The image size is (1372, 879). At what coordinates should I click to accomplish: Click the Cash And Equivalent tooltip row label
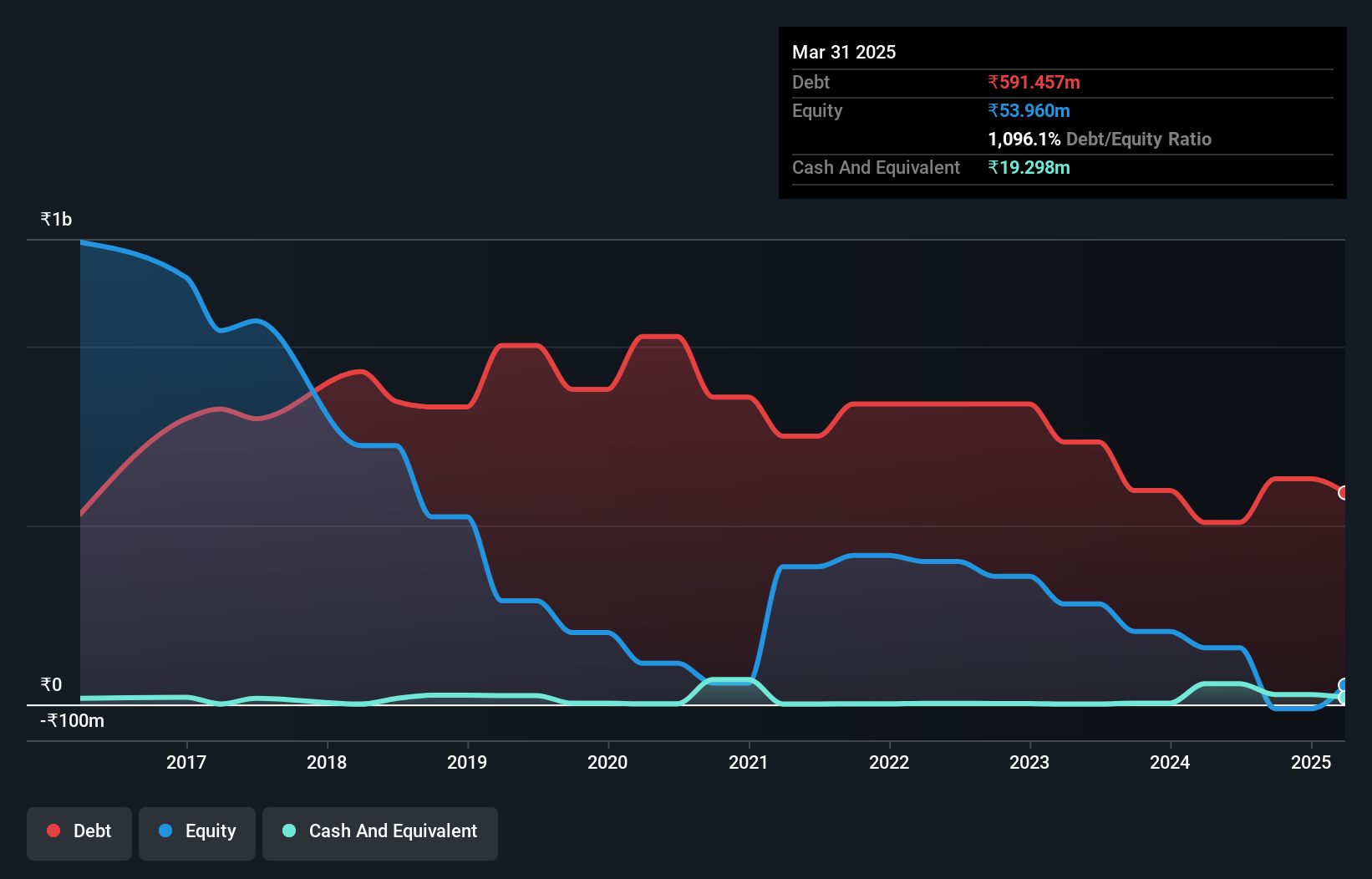876,167
